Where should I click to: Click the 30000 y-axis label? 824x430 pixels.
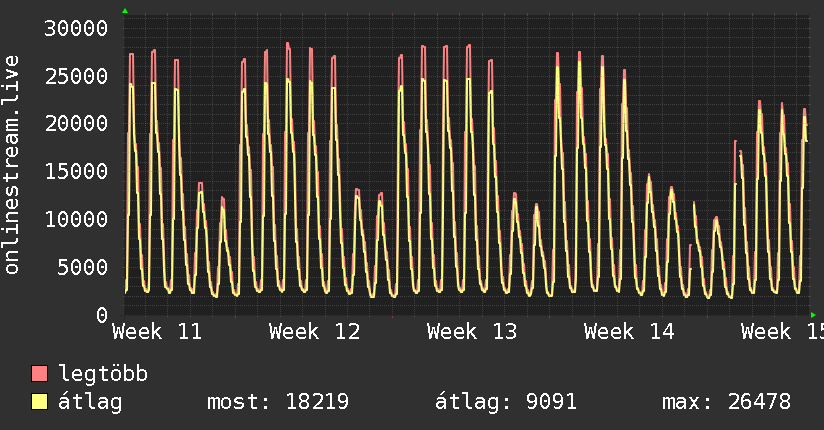(76, 28)
